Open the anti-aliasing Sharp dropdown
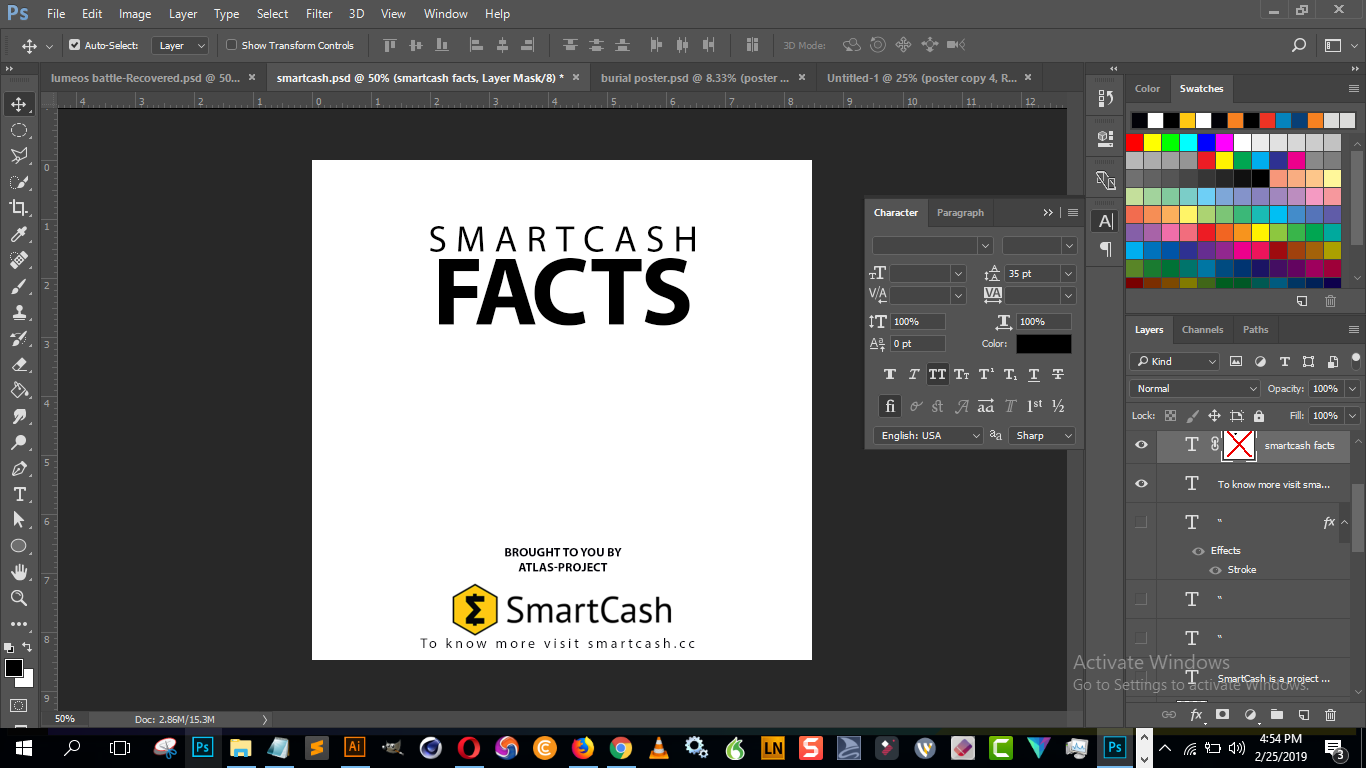This screenshot has width=1366, height=768. coord(1042,435)
